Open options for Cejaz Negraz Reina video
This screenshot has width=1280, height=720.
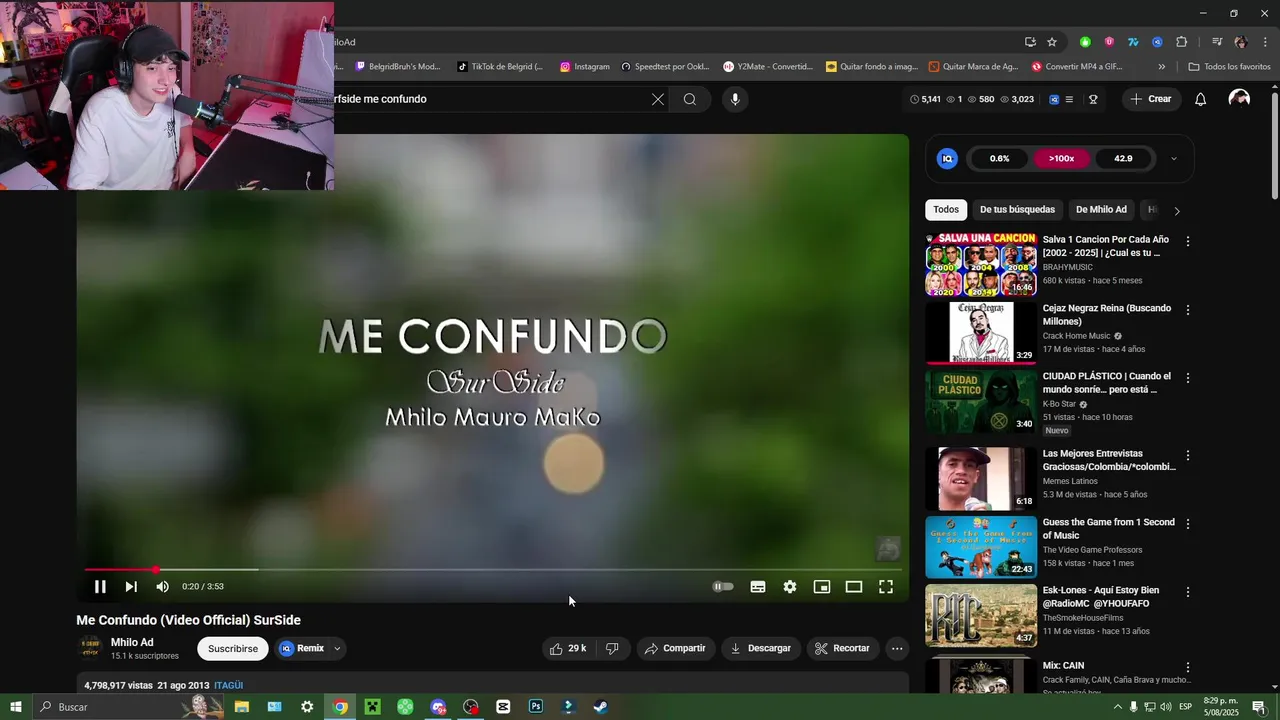point(1188,310)
